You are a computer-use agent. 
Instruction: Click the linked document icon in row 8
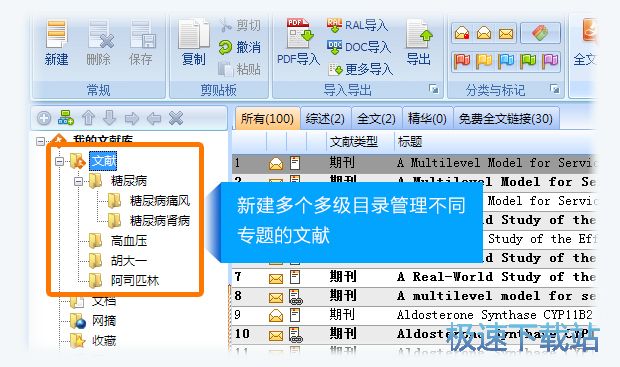[x=295, y=297]
